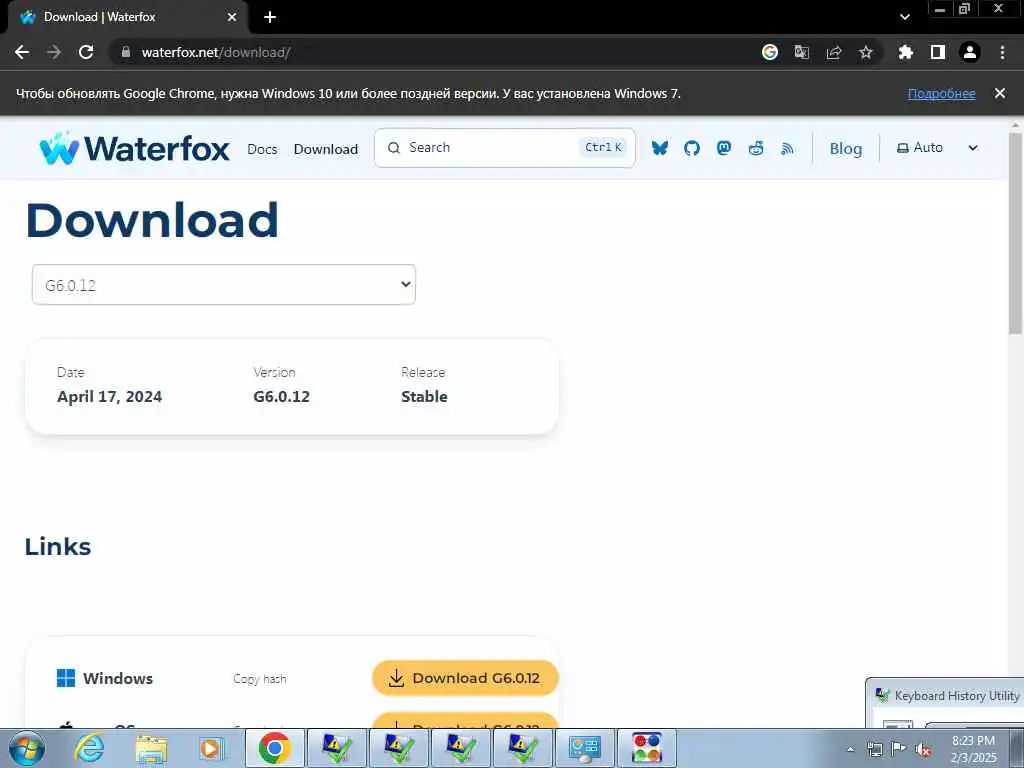Open the Windows Start button
This screenshot has height=768, width=1024.
click(26, 748)
